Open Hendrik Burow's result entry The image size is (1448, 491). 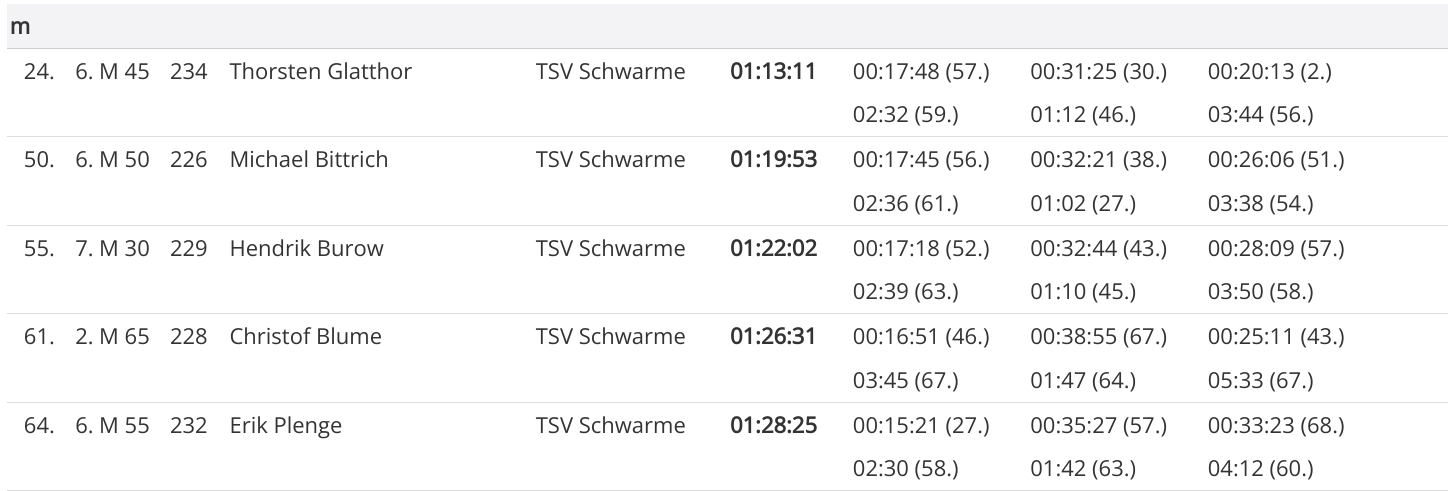point(306,248)
